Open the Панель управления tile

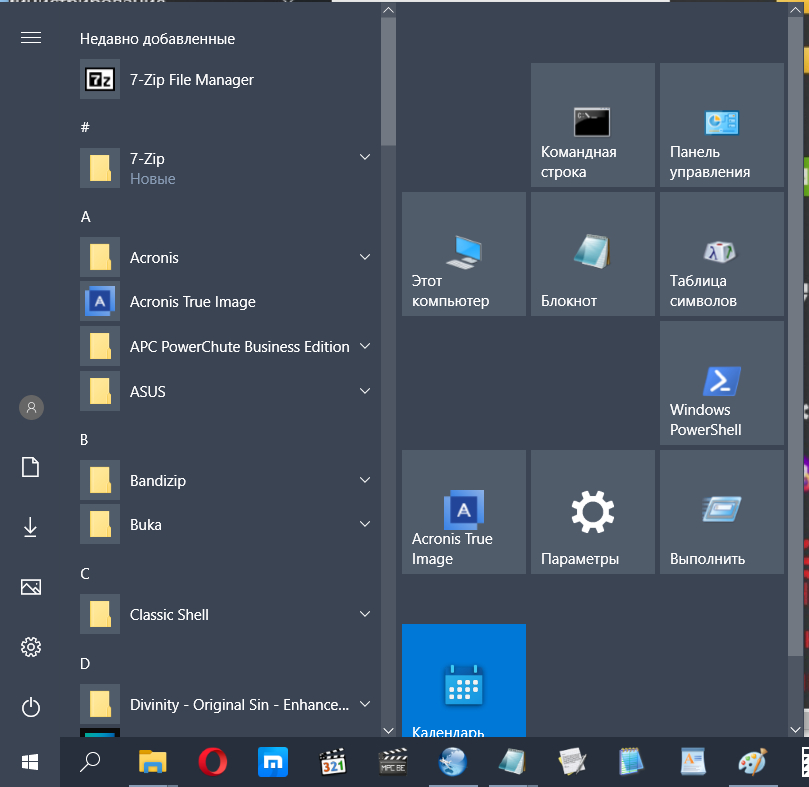click(722, 125)
